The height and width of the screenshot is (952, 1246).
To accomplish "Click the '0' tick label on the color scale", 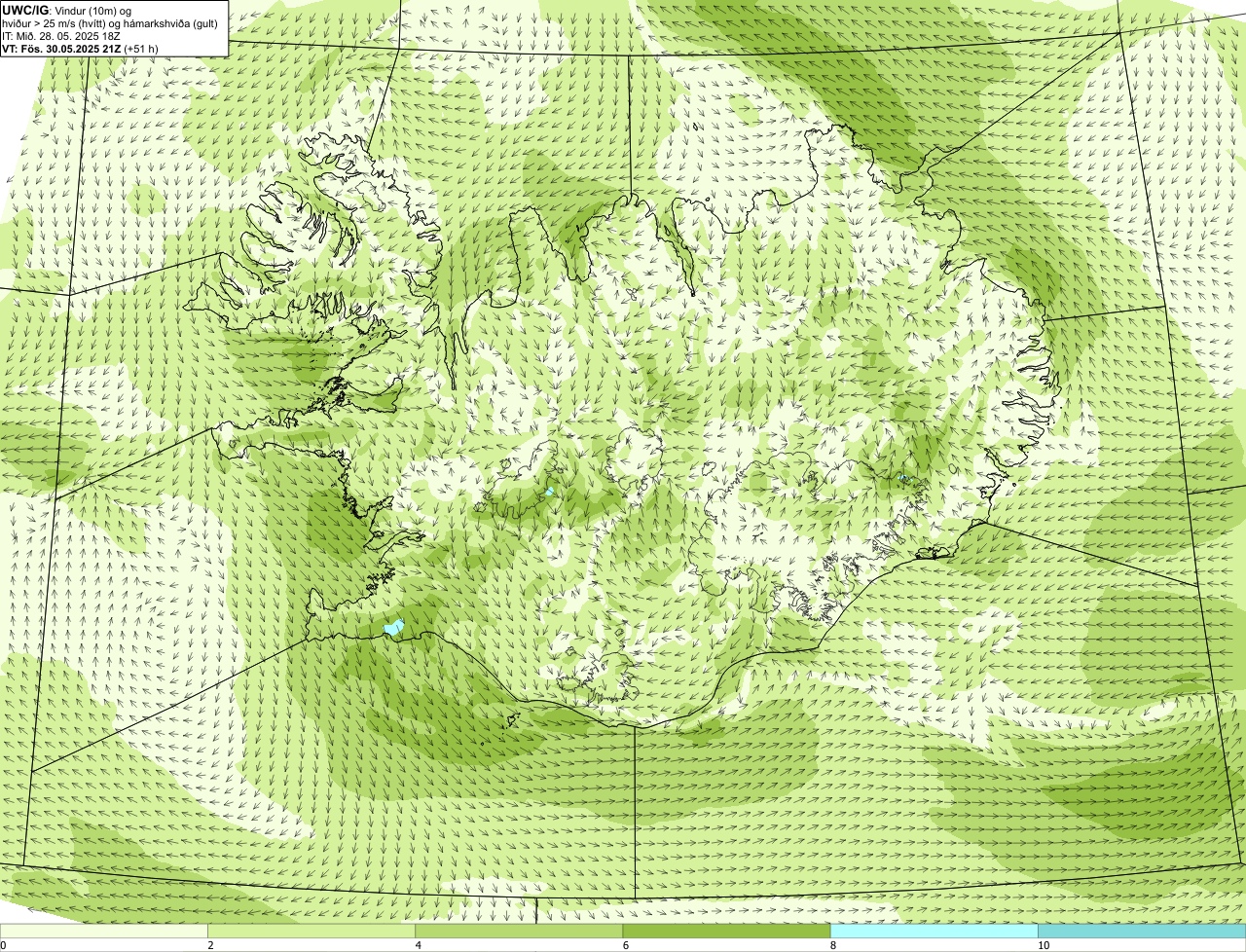I will point(4,945).
